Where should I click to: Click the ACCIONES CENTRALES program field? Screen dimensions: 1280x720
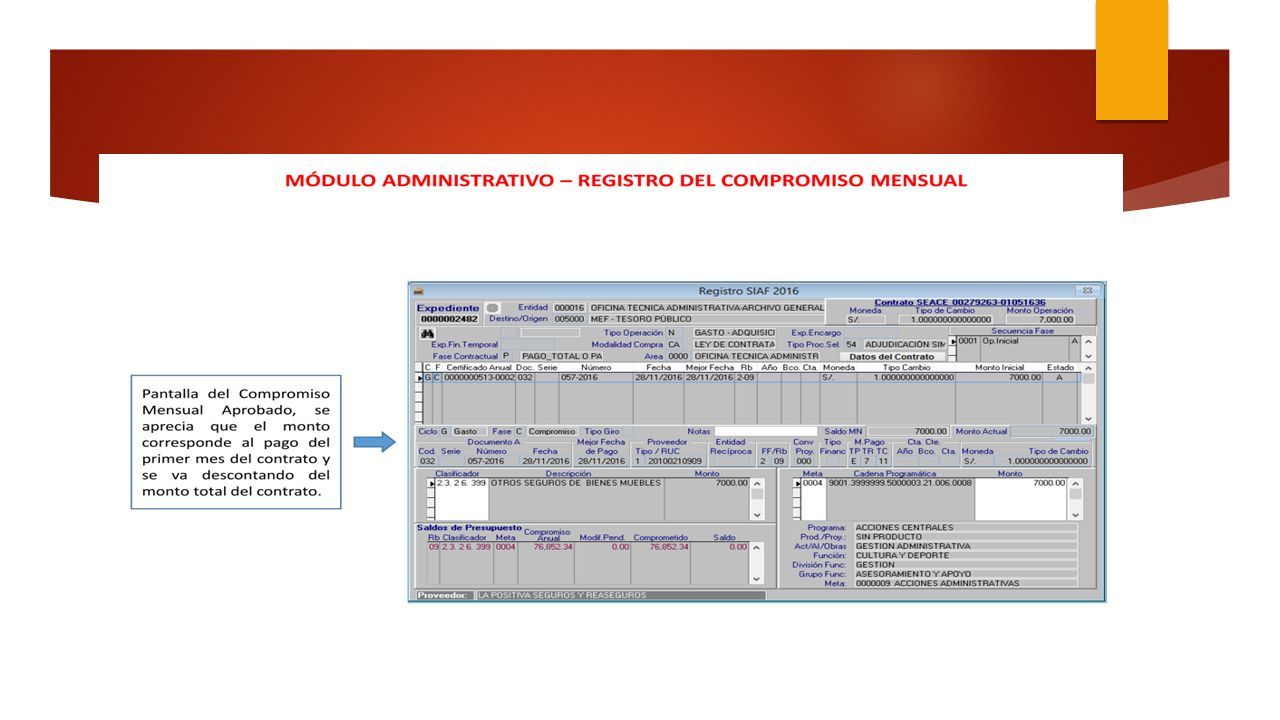[965, 527]
